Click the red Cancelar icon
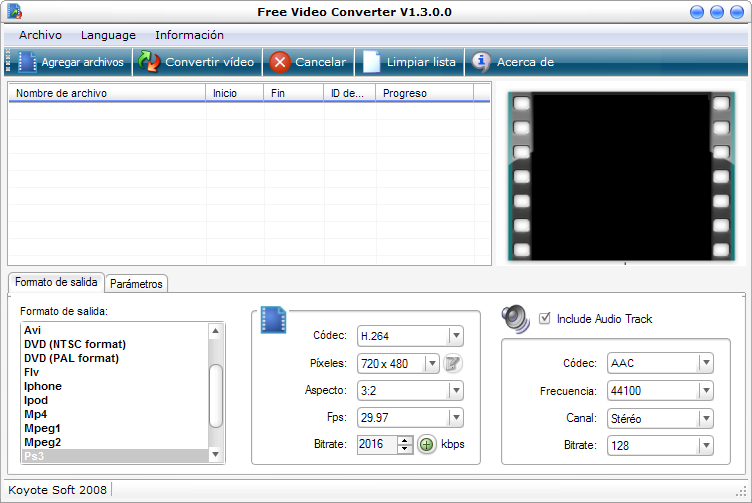 click(280, 62)
